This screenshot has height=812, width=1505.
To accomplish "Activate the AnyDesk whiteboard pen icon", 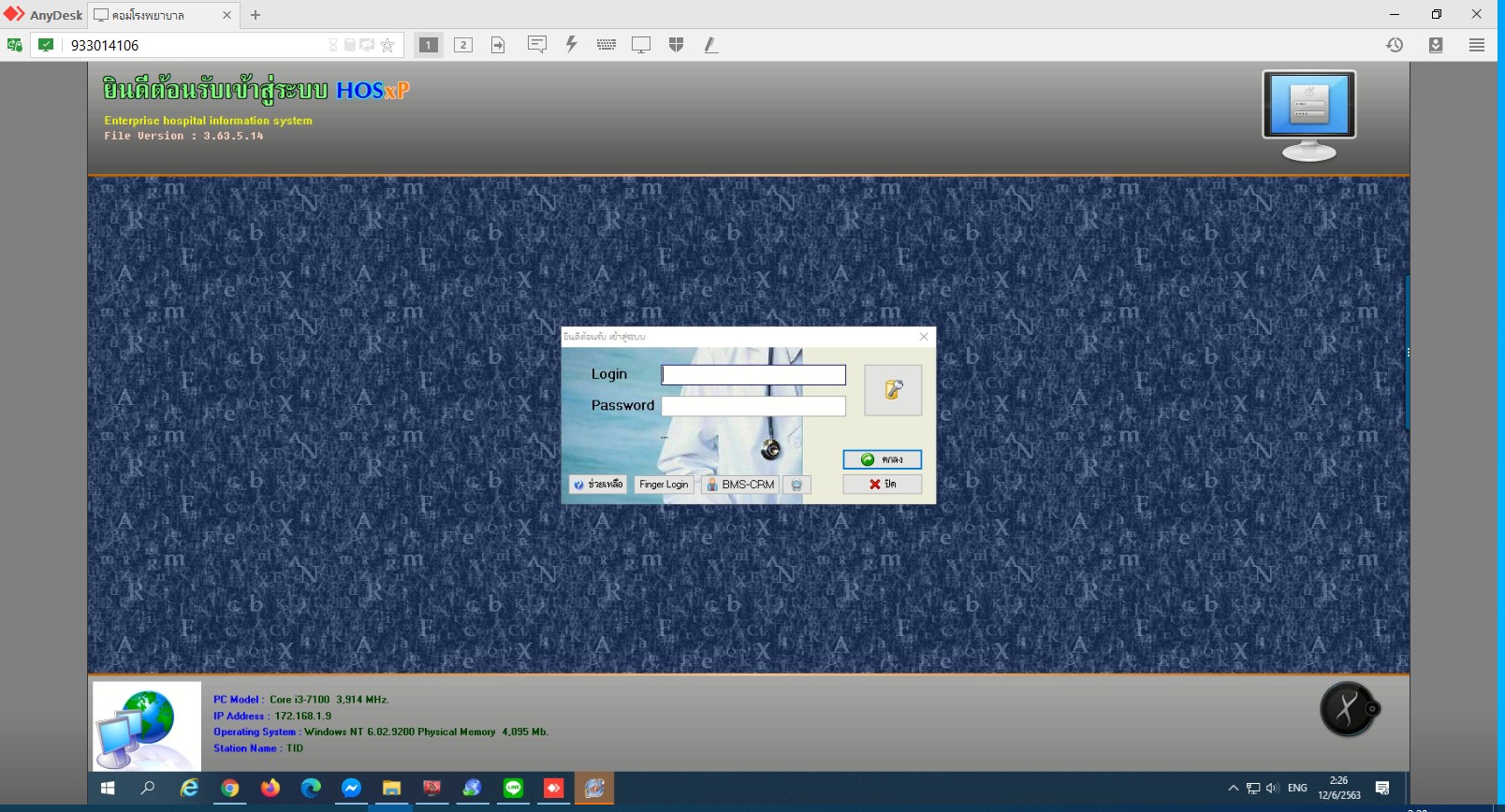I will 711,44.
